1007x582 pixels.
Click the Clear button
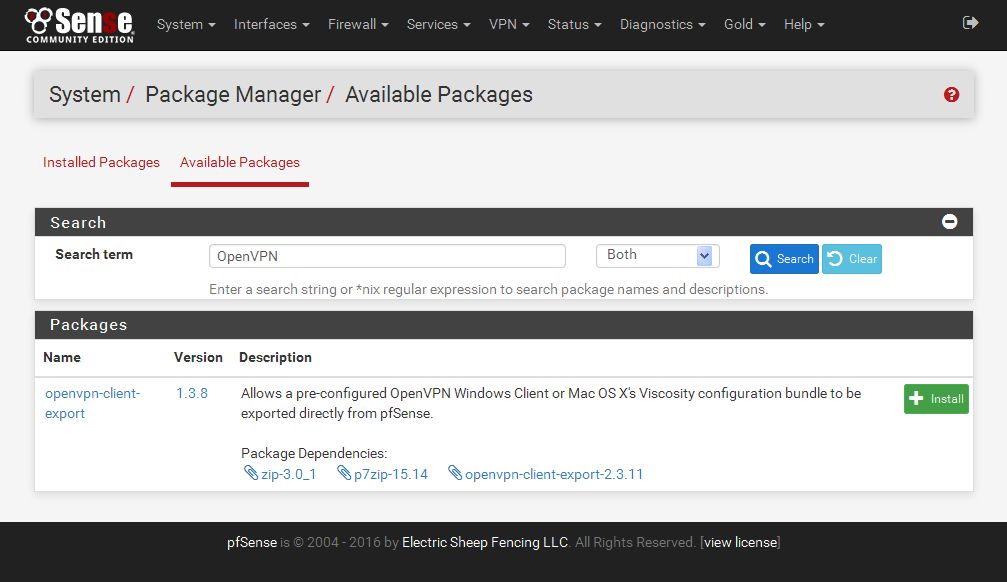[x=852, y=259]
